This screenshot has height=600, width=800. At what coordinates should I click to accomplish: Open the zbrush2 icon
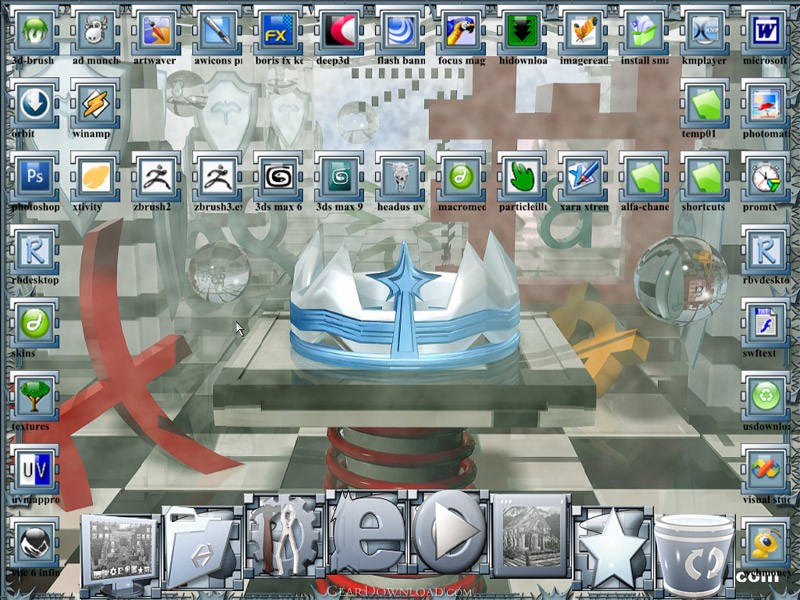(157, 177)
